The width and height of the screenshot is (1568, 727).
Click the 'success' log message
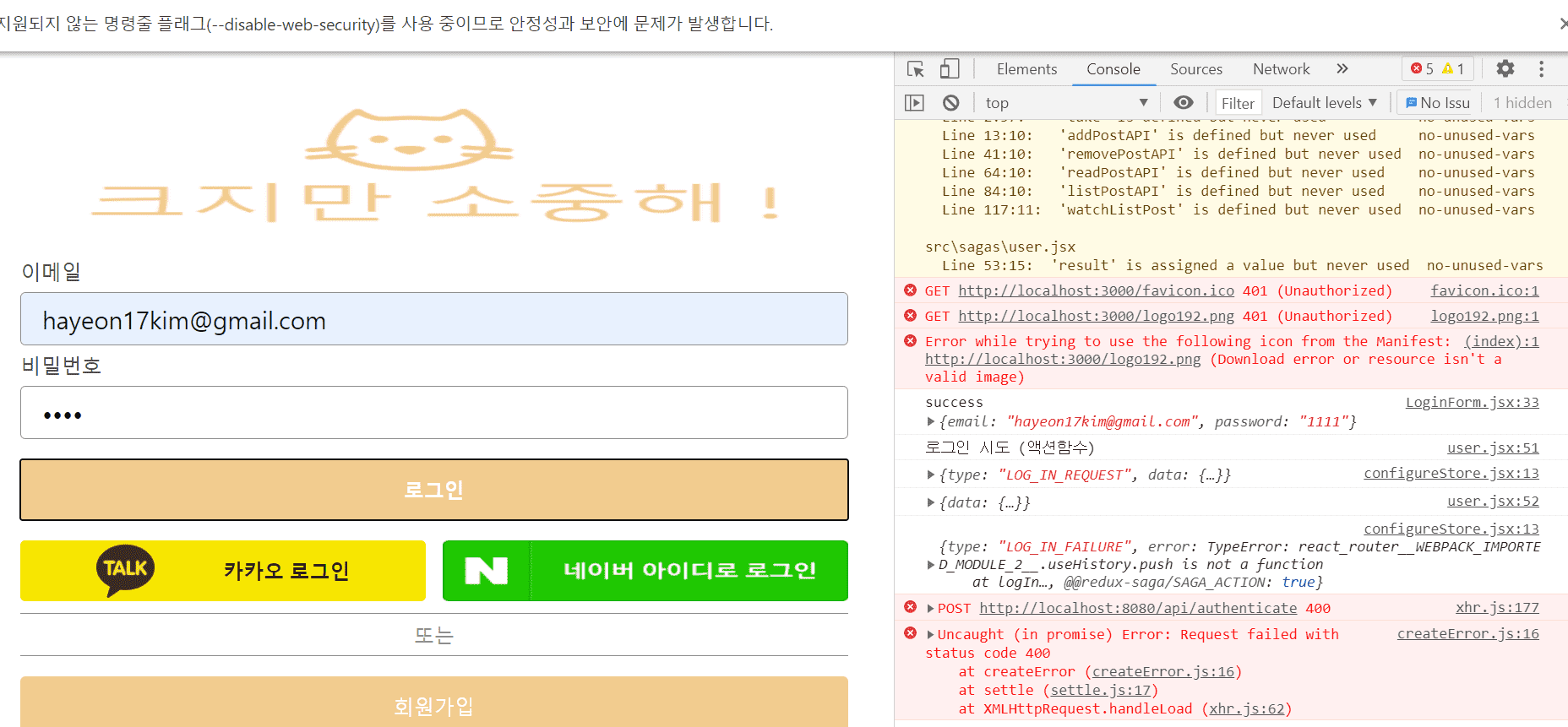point(954,402)
